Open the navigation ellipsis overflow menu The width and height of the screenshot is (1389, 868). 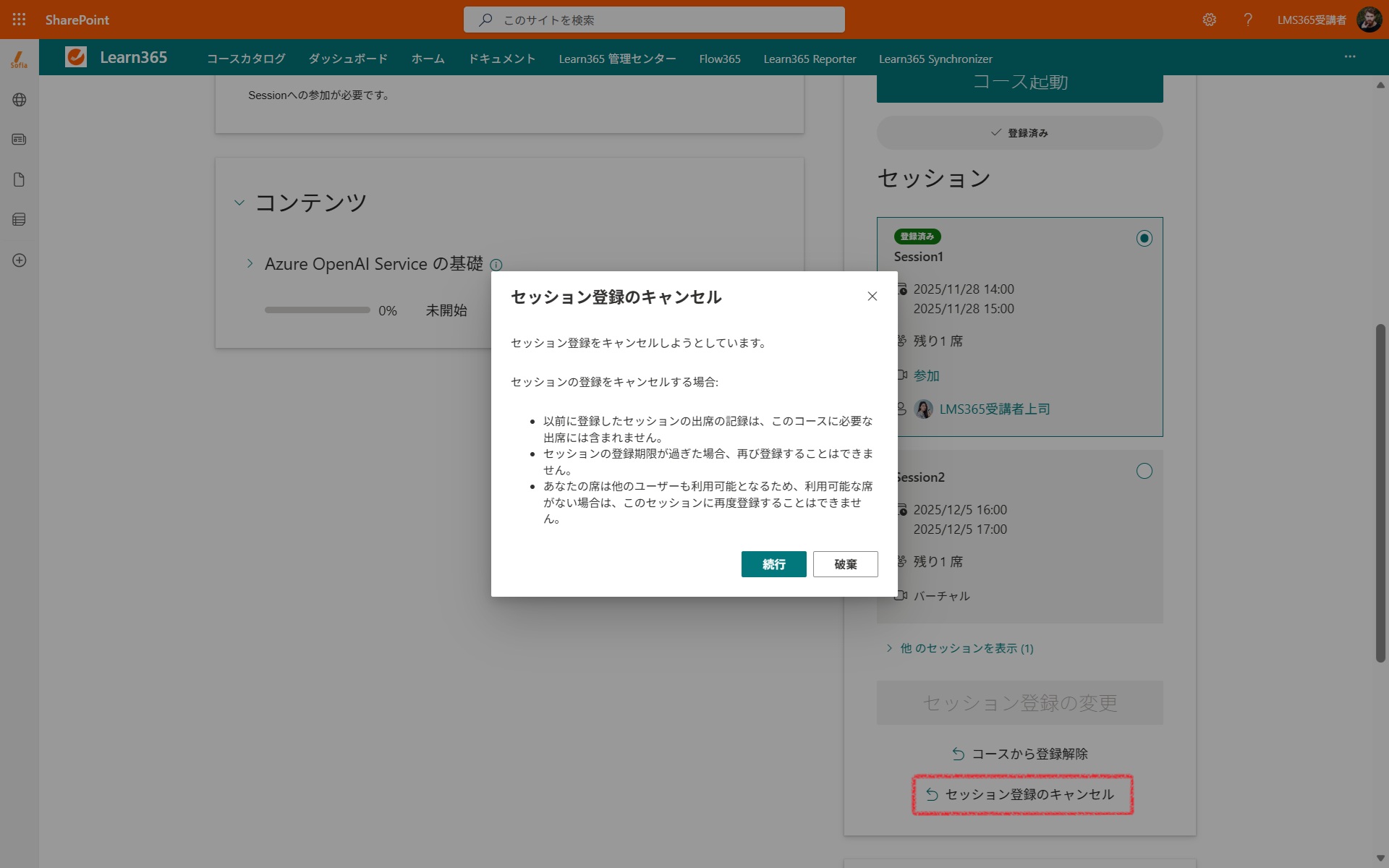(x=1350, y=56)
